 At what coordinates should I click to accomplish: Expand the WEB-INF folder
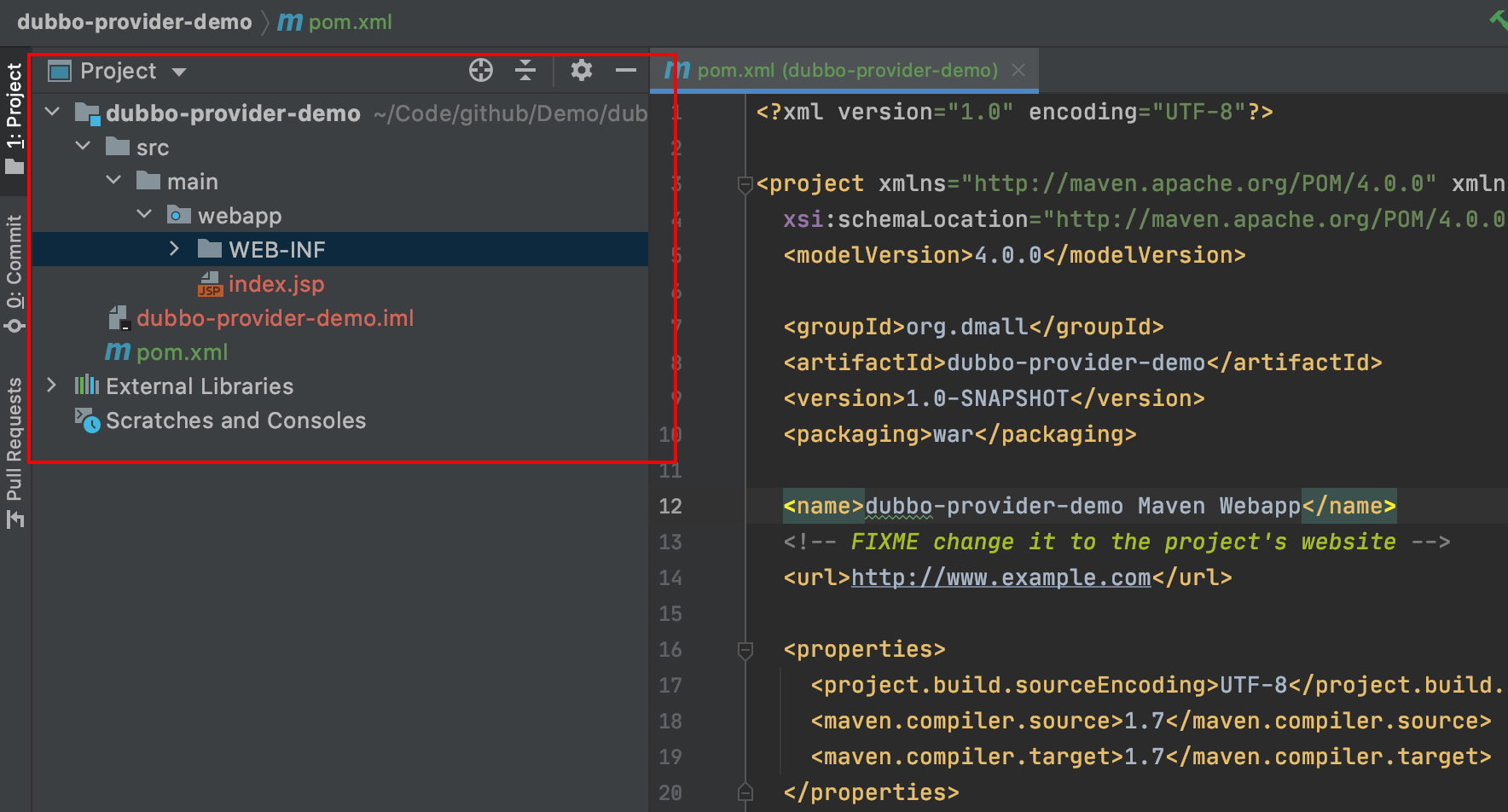tap(175, 248)
